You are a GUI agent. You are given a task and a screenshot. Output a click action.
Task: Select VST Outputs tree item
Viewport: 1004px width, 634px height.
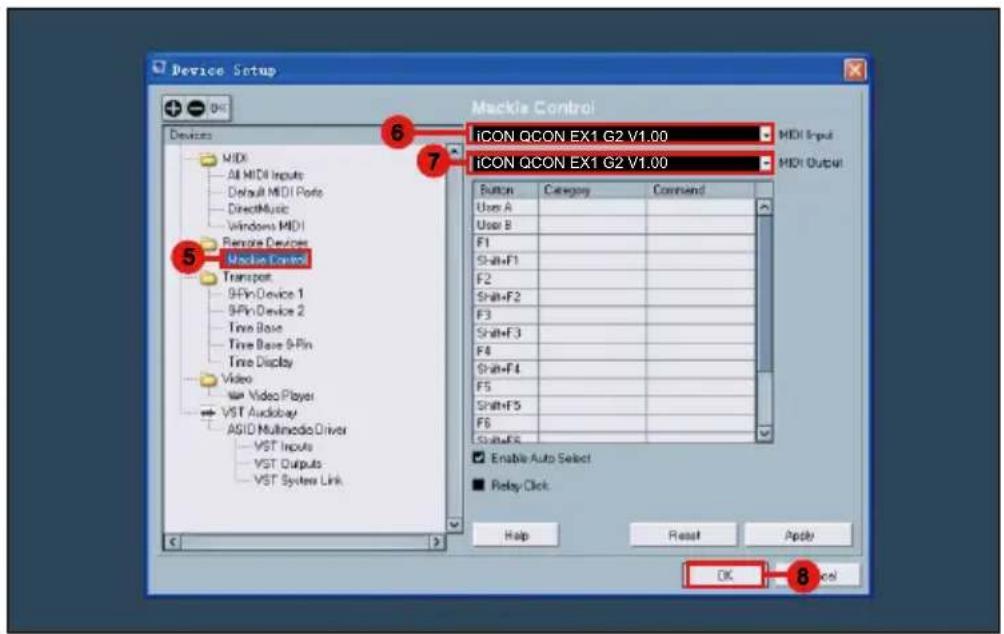(x=288, y=464)
